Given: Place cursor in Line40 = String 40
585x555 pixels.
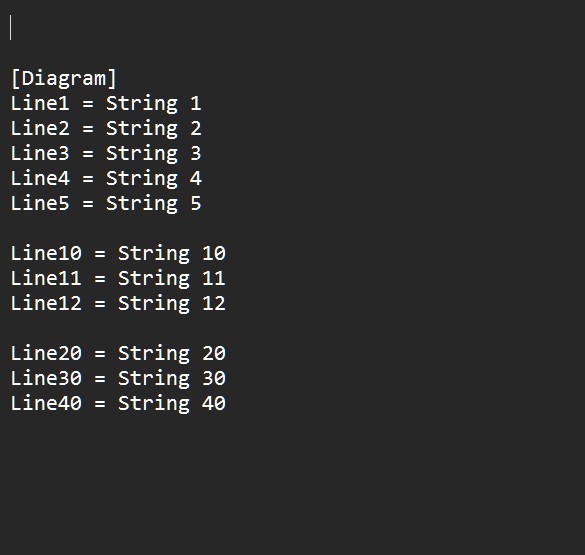Looking at the screenshot, I should 118,403.
